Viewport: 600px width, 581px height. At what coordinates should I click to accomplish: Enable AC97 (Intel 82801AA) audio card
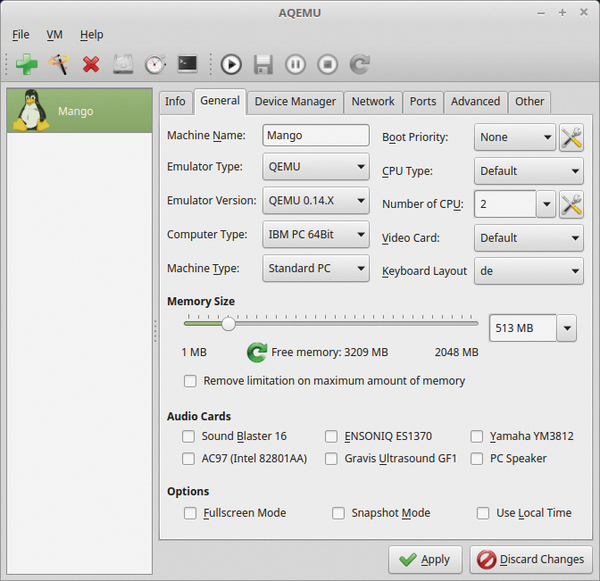coord(188,459)
